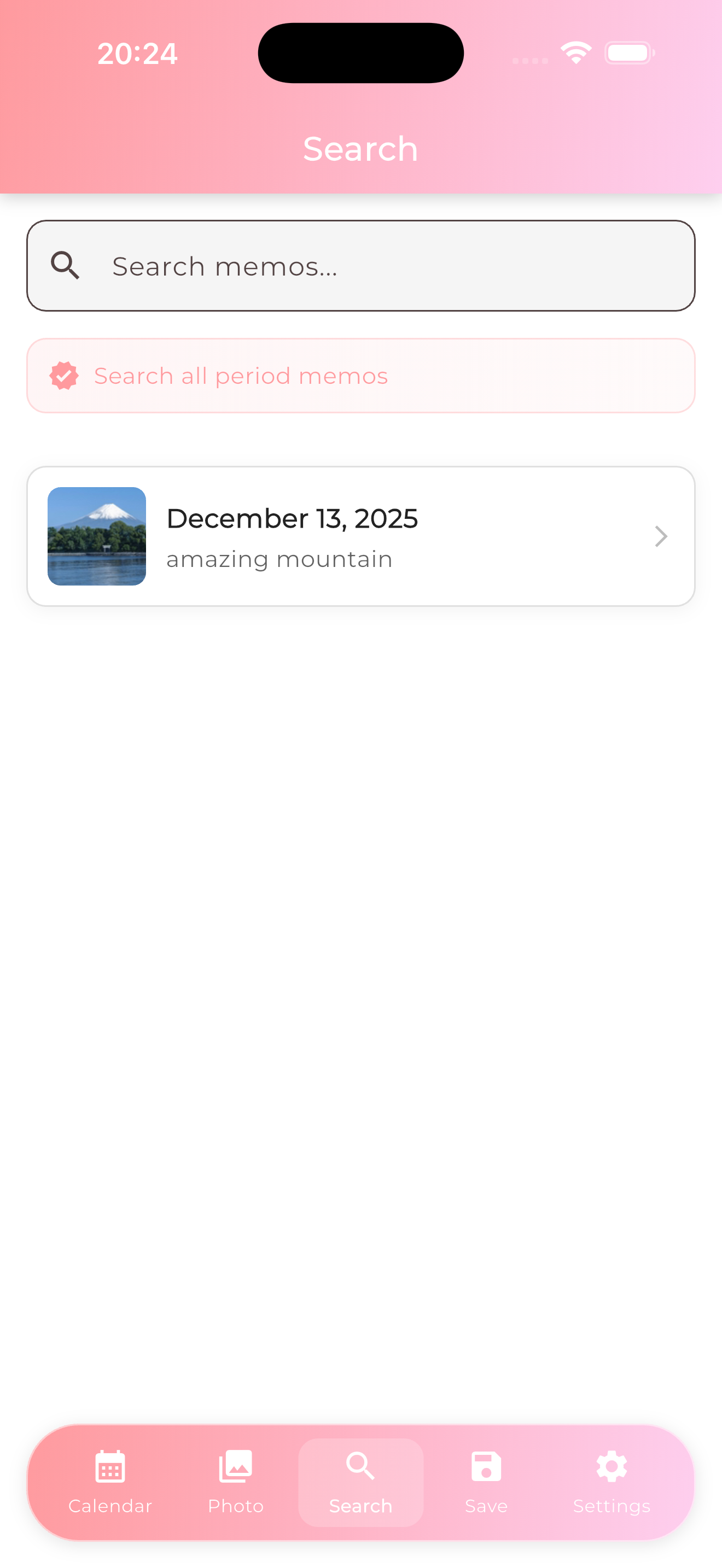Tap the bottom bar search magnifier icon

tap(360, 1466)
